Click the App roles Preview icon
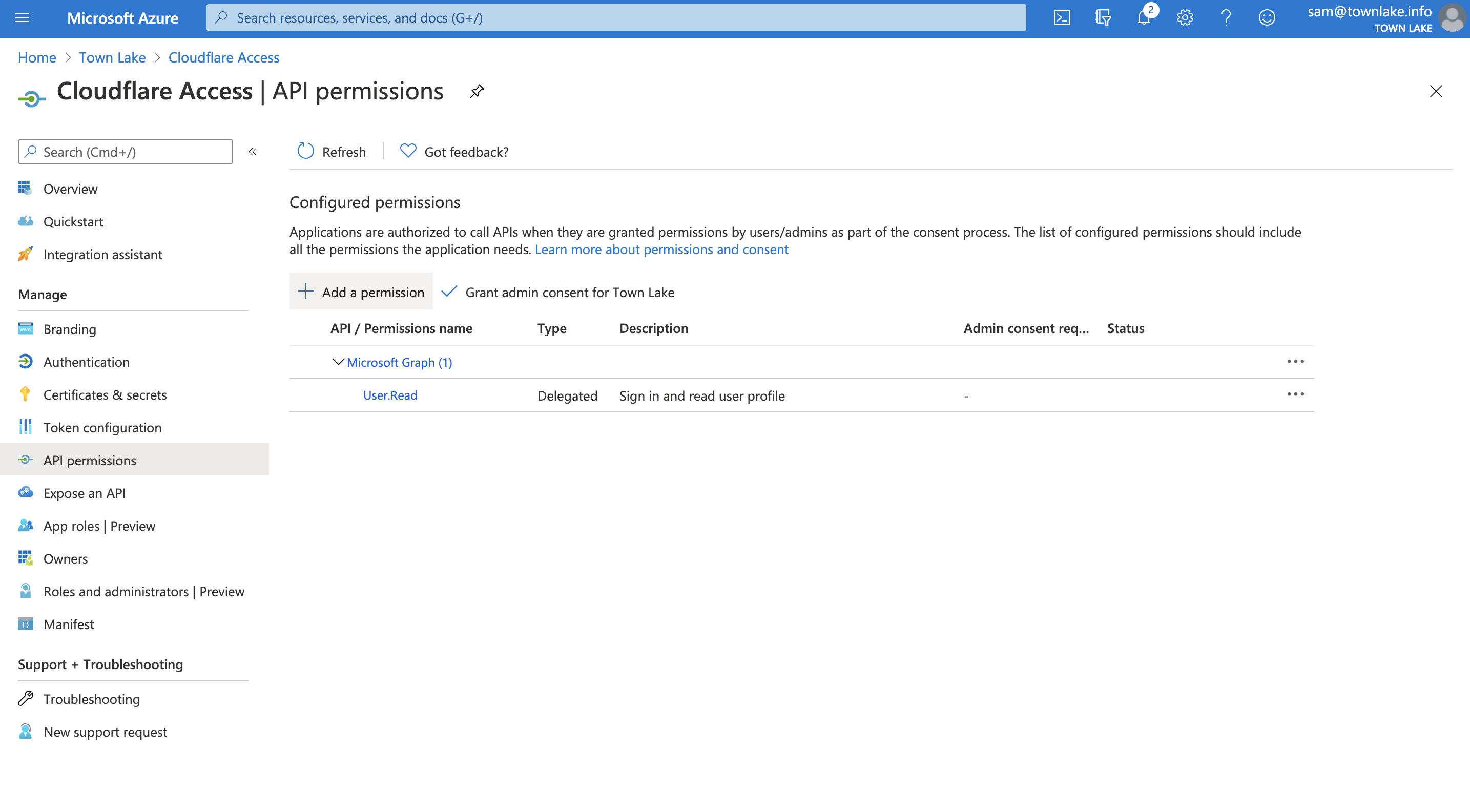 point(26,525)
